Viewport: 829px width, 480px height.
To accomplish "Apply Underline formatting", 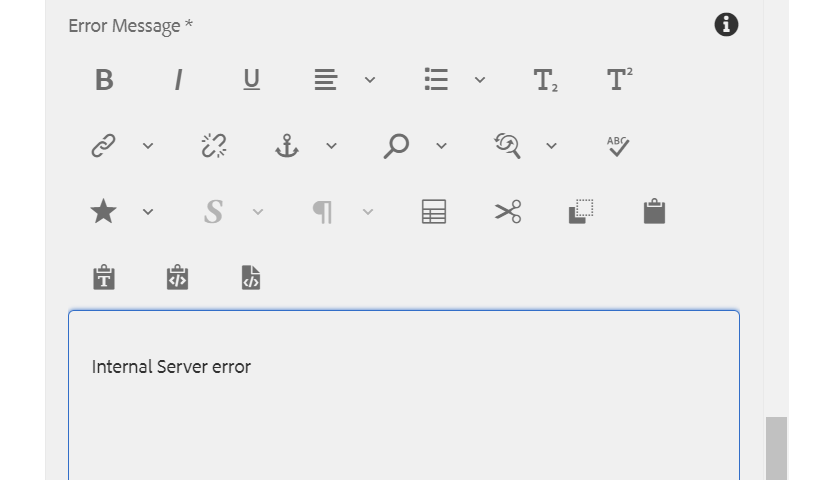I will 252,80.
